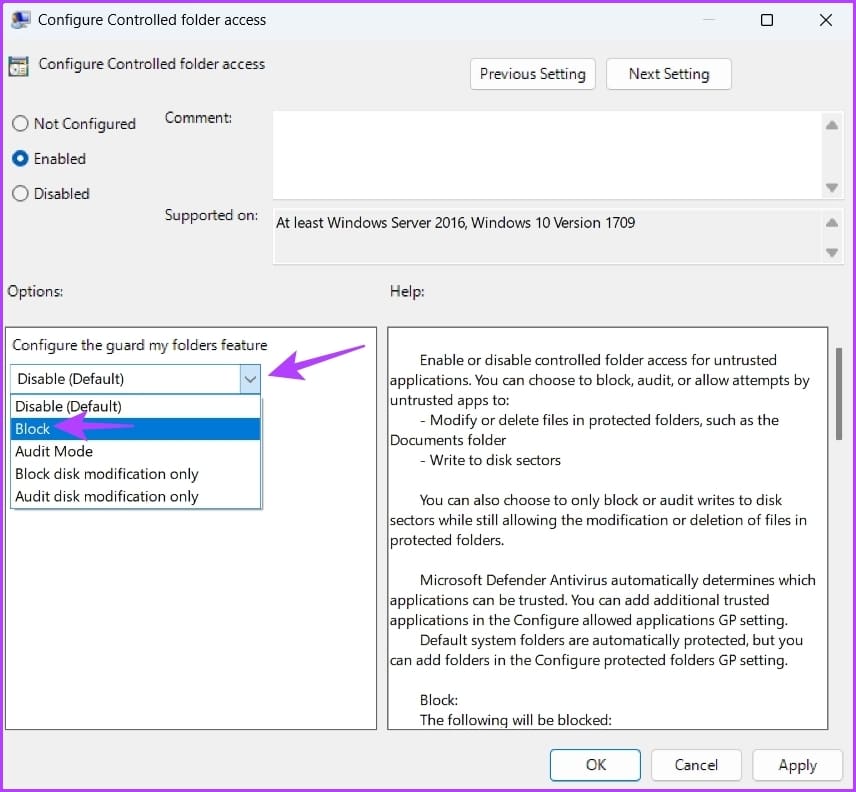Click Supported on scroll up arrow
Screen dimensions: 856x792
[x=831, y=222]
